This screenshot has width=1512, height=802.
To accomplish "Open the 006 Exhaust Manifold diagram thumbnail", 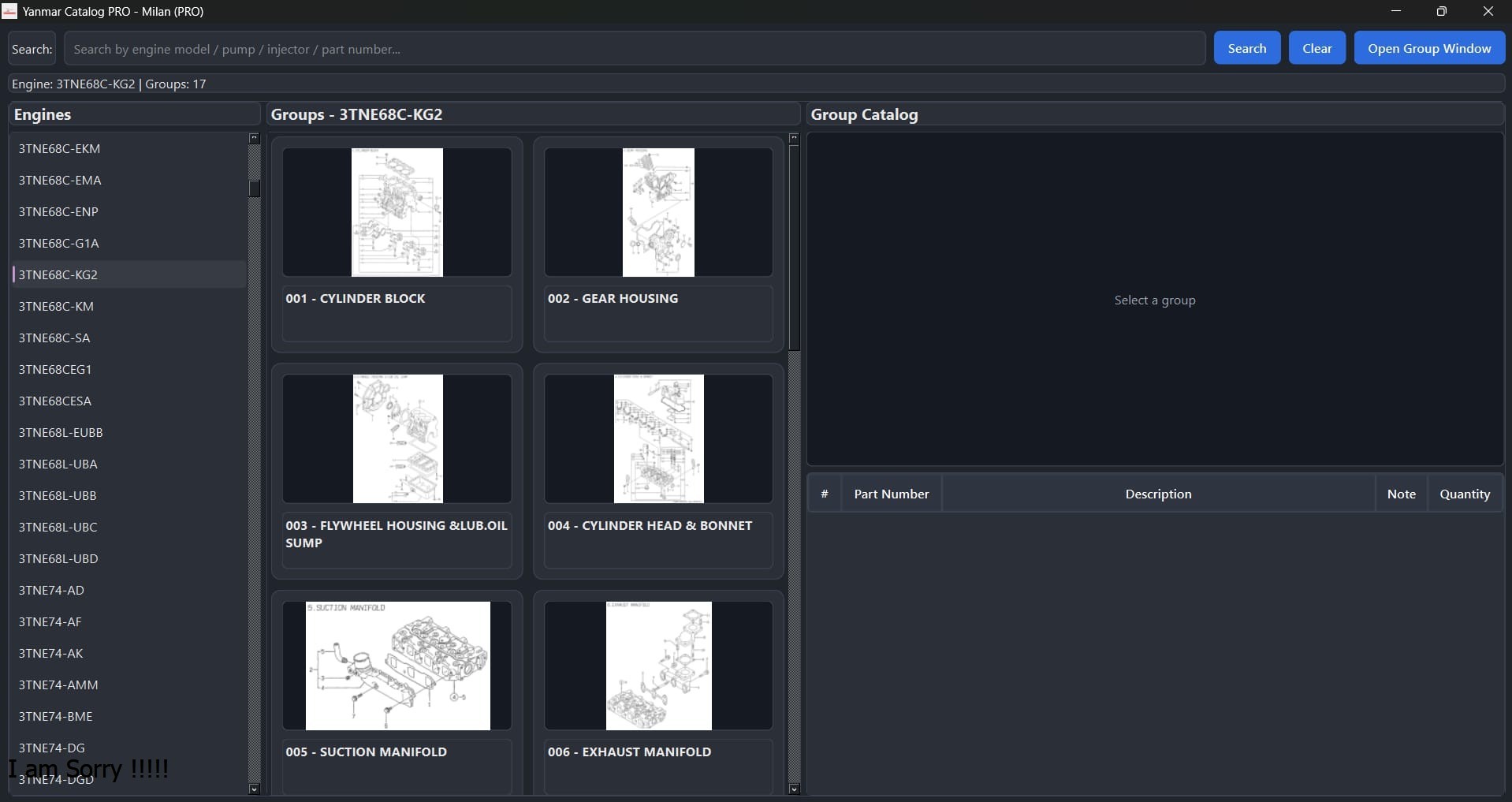I will coord(658,666).
